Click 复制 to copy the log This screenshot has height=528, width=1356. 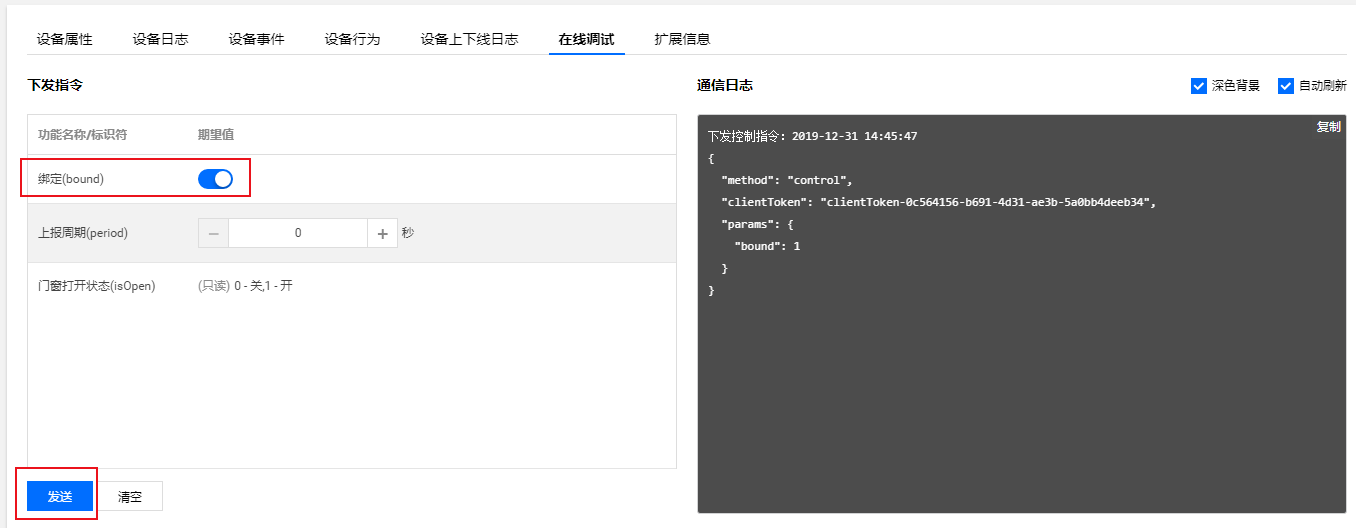coord(1328,127)
